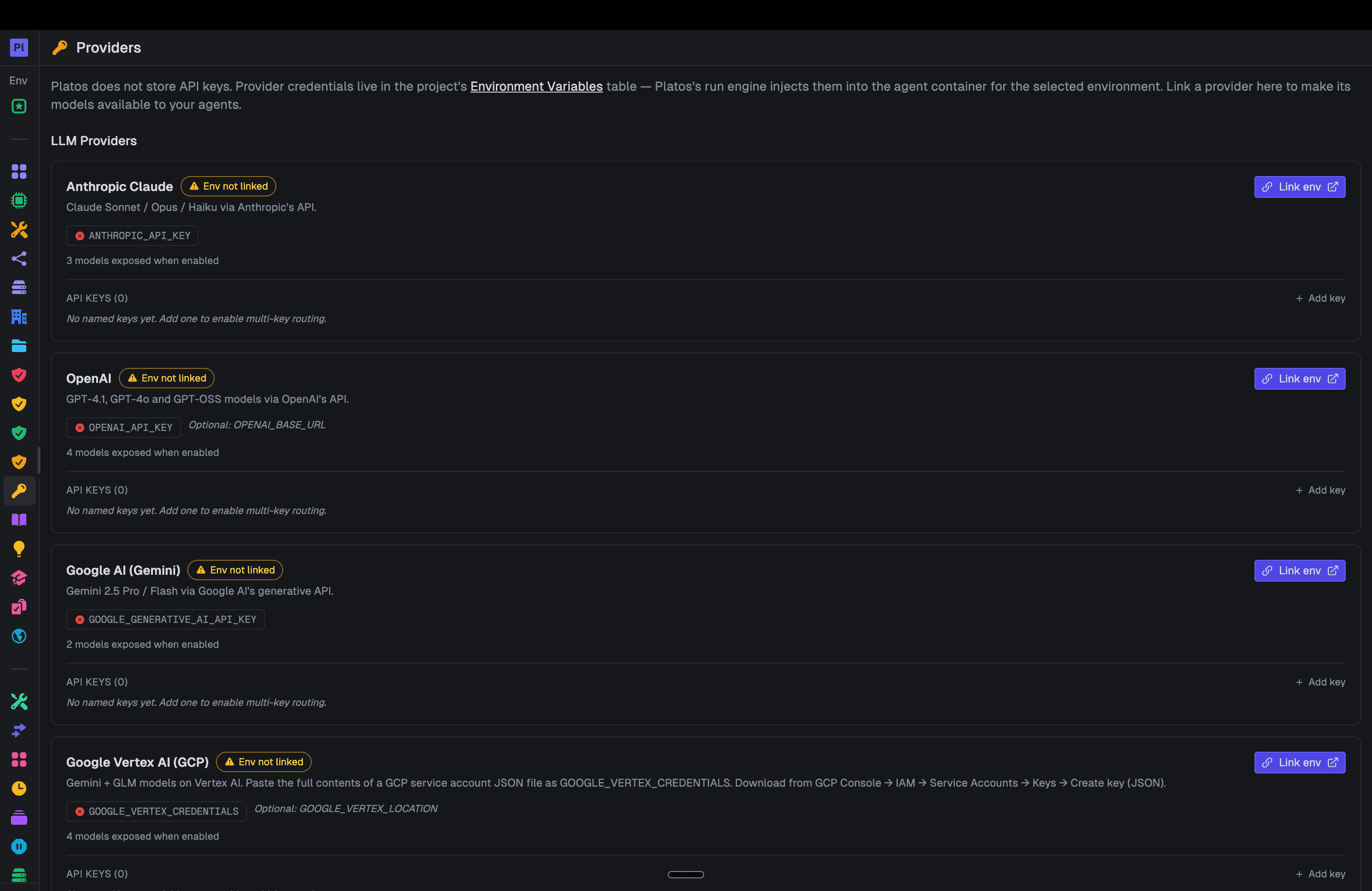This screenshot has height=891, width=1372.
Task: Click the pink clipboard checklist icon
Action: [x=19, y=607]
